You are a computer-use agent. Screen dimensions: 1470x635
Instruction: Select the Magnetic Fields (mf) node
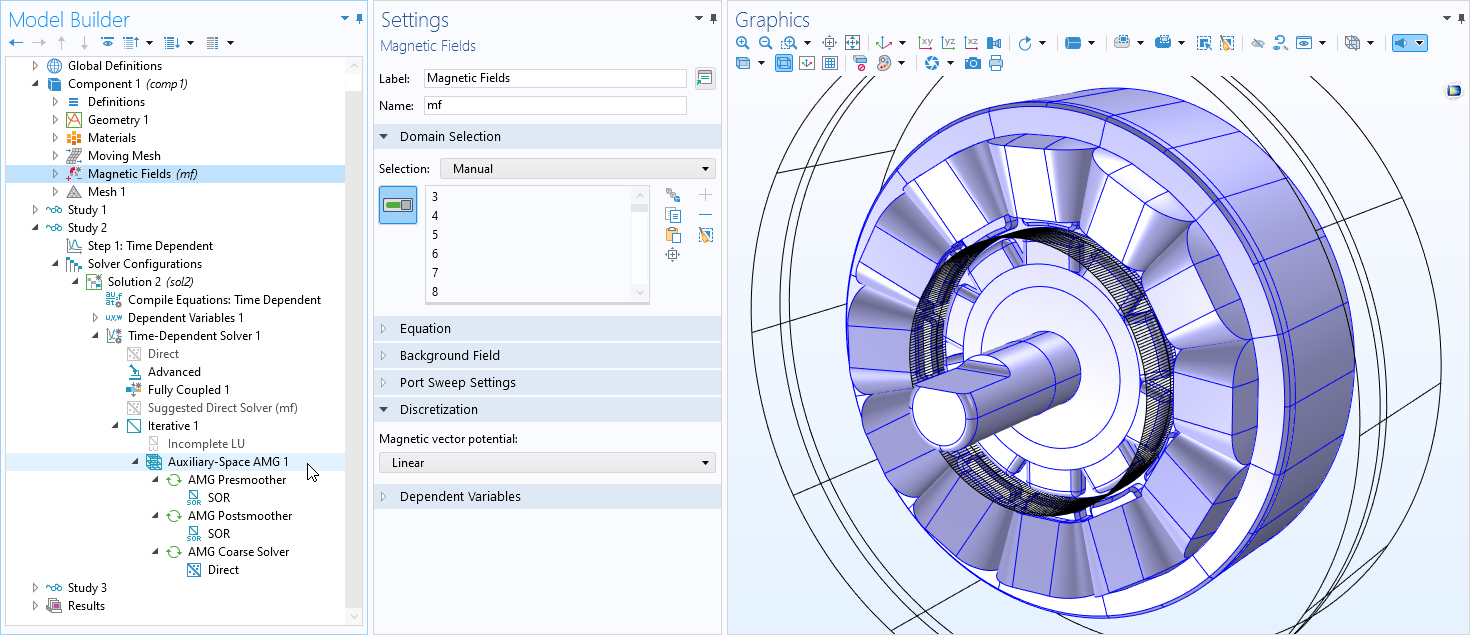(141, 174)
